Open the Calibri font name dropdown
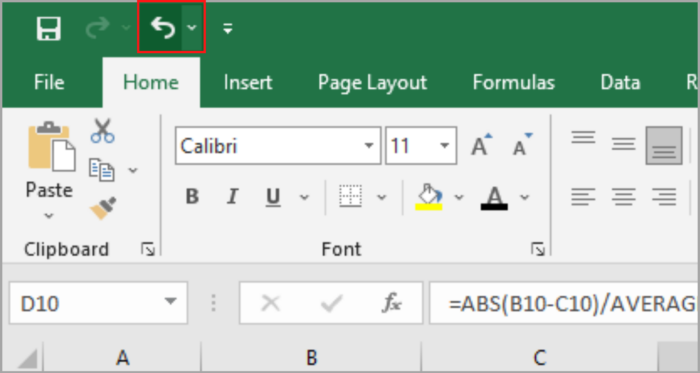 (x=369, y=146)
